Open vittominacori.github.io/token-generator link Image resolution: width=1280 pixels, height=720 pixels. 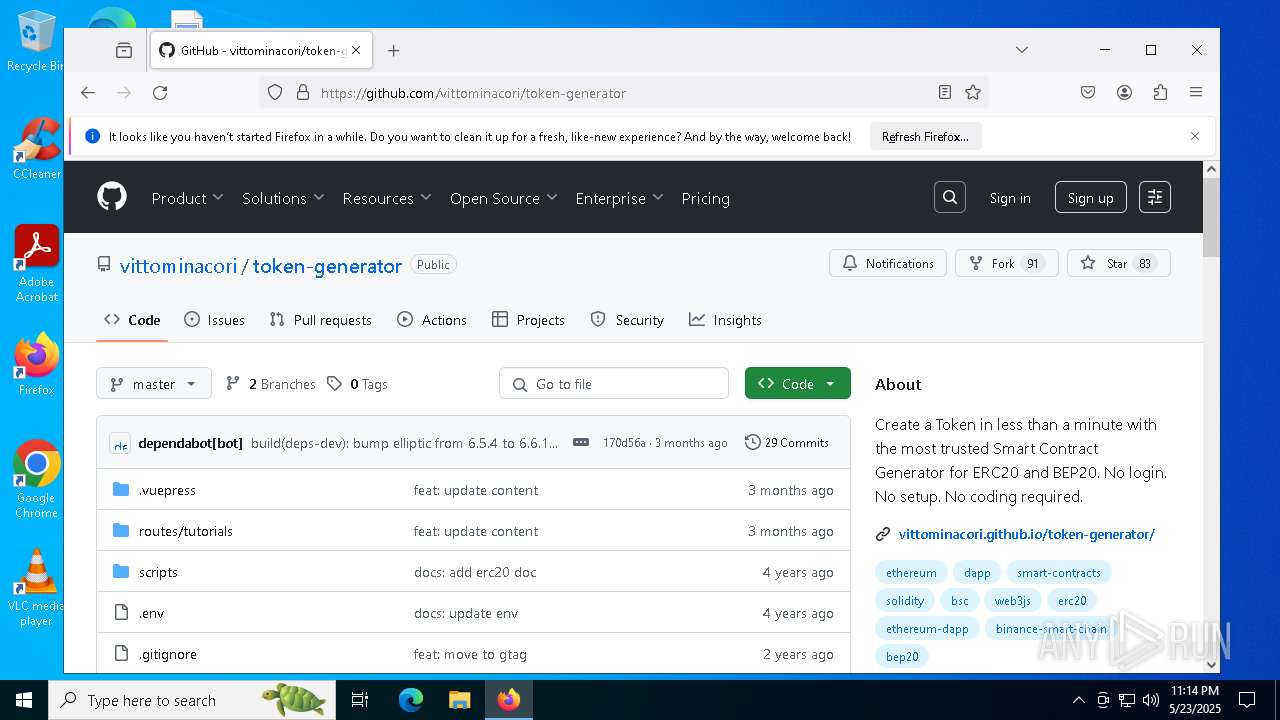click(1026, 534)
